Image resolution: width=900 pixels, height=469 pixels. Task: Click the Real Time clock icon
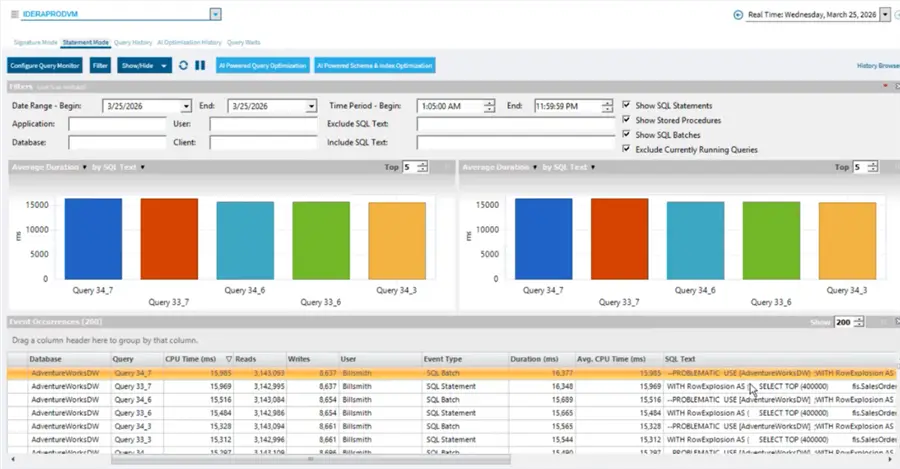738,15
